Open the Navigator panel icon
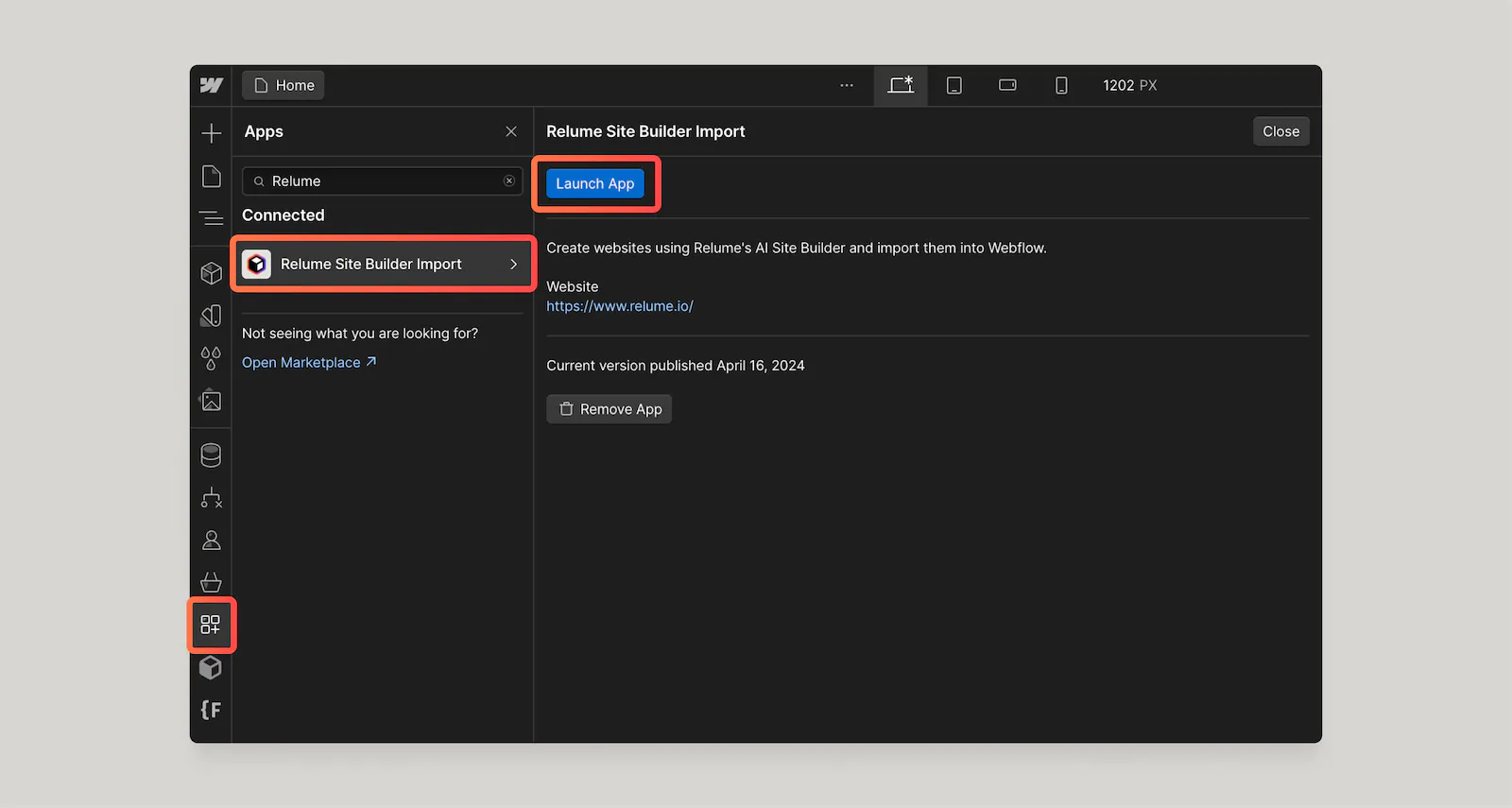The image size is (1512, 808). click(212, 218)
